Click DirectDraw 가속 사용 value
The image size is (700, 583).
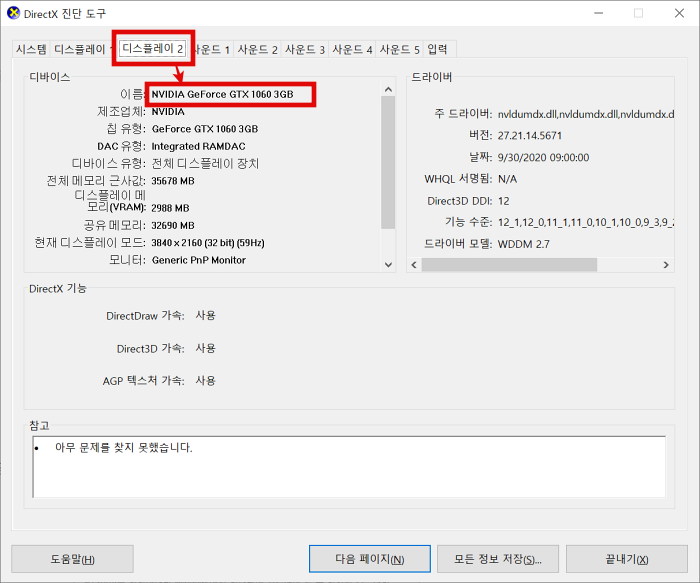point(205,316)
